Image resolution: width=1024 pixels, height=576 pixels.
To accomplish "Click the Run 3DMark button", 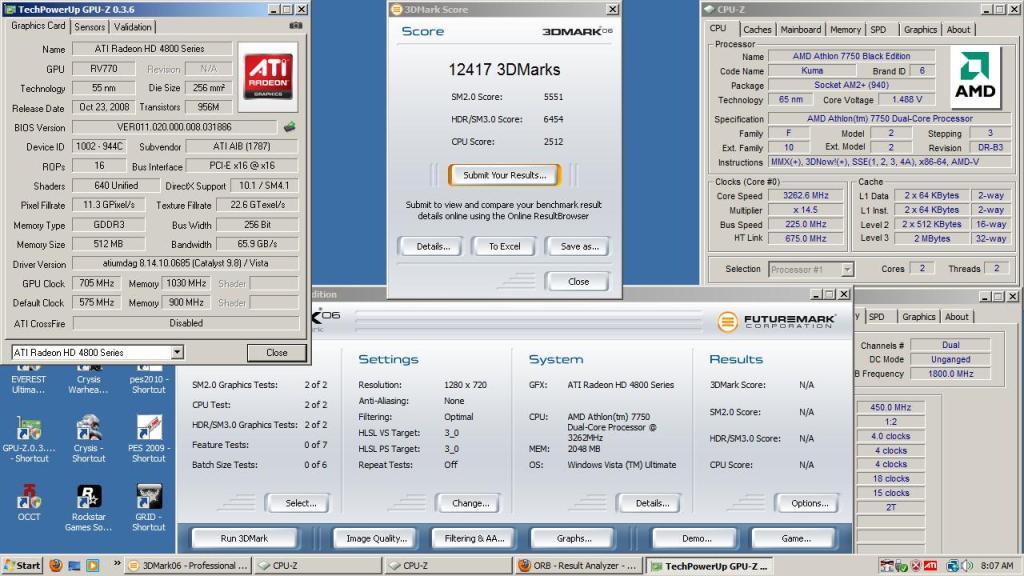I will pyautogui.click(x=244, y=538).
